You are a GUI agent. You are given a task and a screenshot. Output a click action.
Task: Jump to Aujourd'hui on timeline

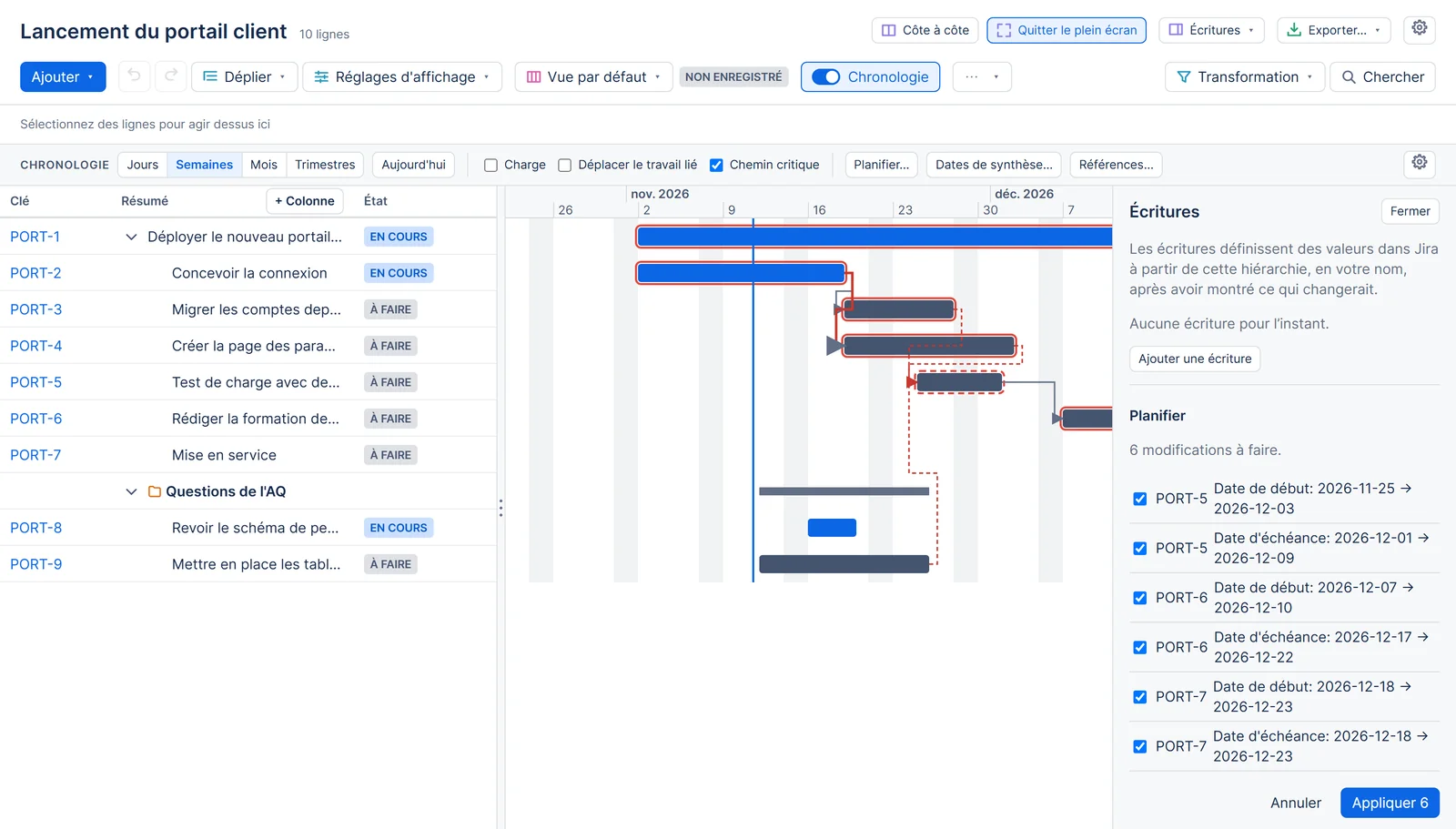click(413, 165)
